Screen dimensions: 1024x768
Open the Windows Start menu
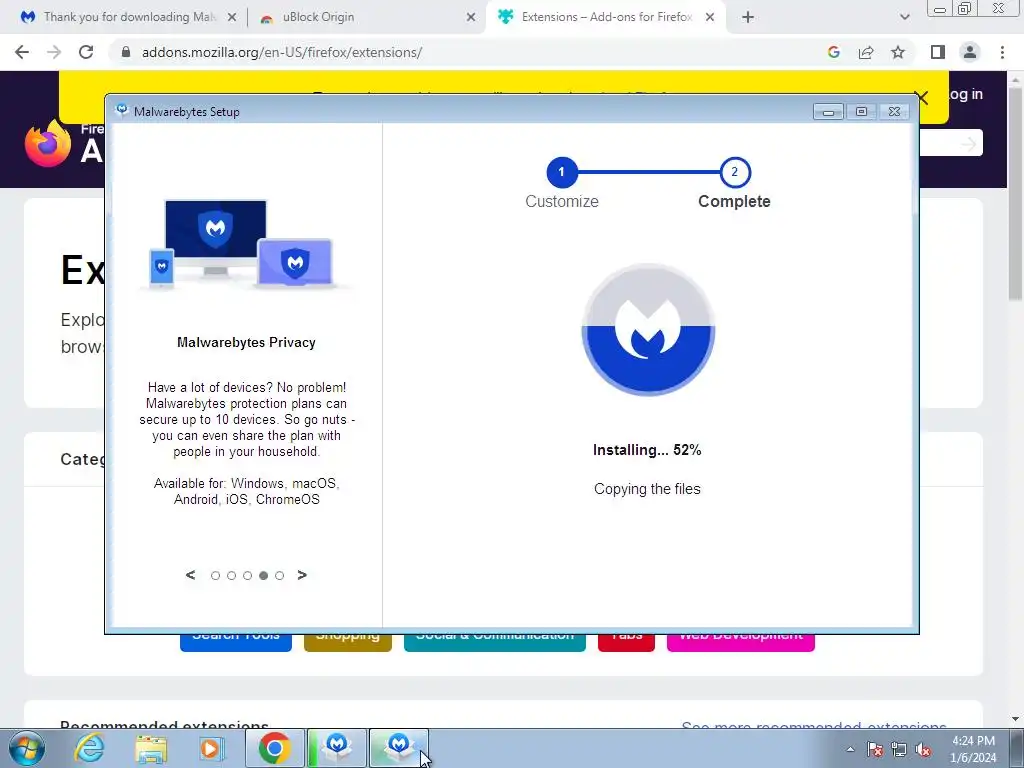click(27, 748)
